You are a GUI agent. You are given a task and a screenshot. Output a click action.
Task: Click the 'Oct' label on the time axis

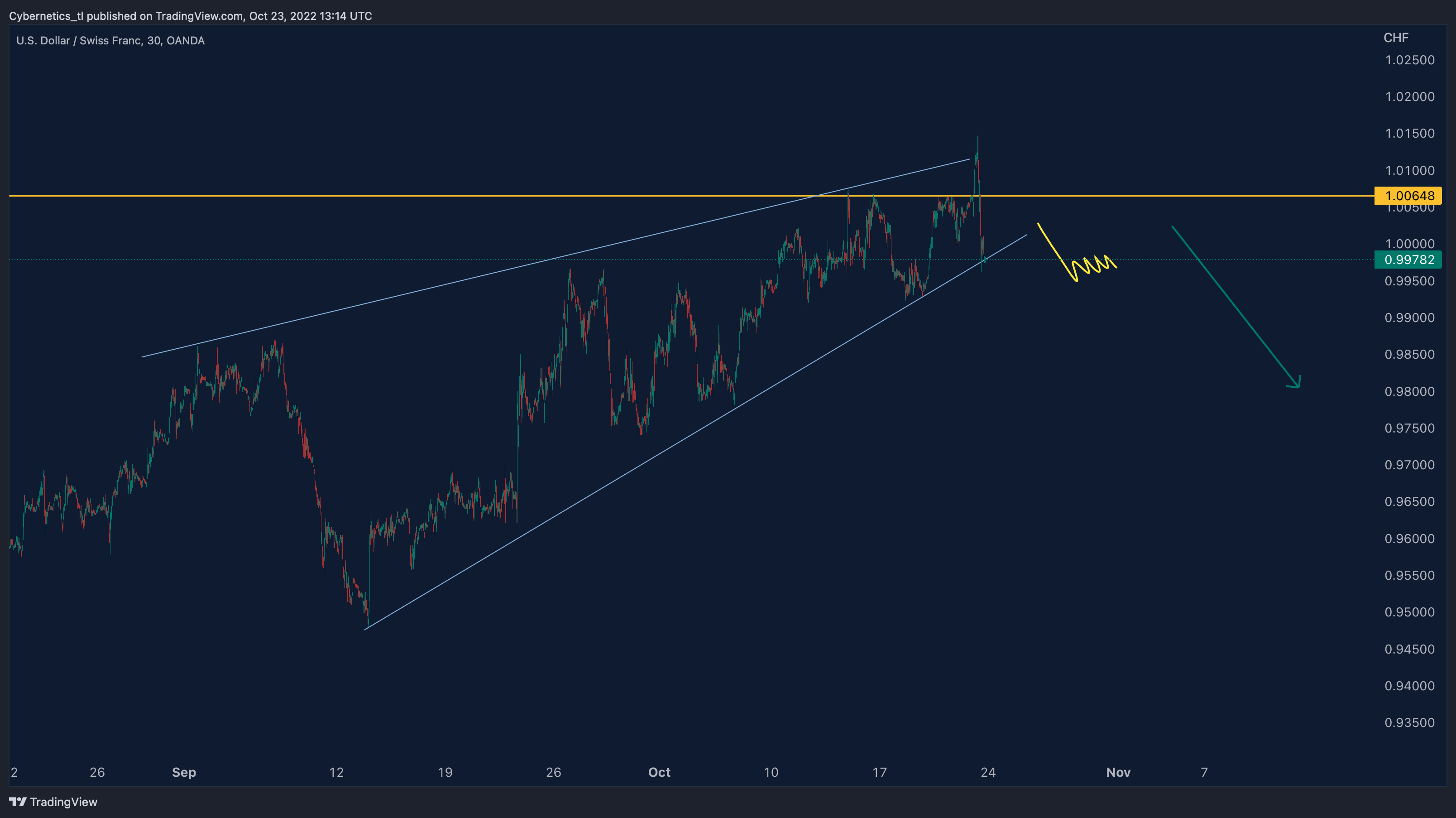point(659,772)
